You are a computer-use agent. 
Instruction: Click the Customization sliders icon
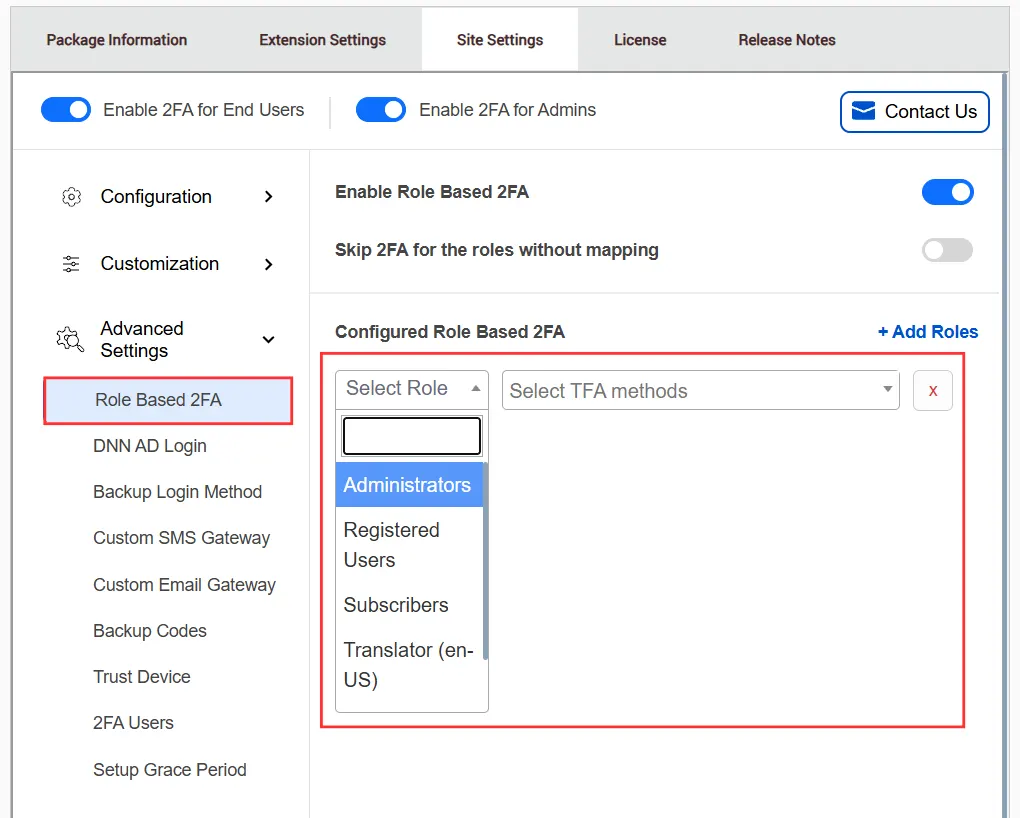tap(70, 264)
